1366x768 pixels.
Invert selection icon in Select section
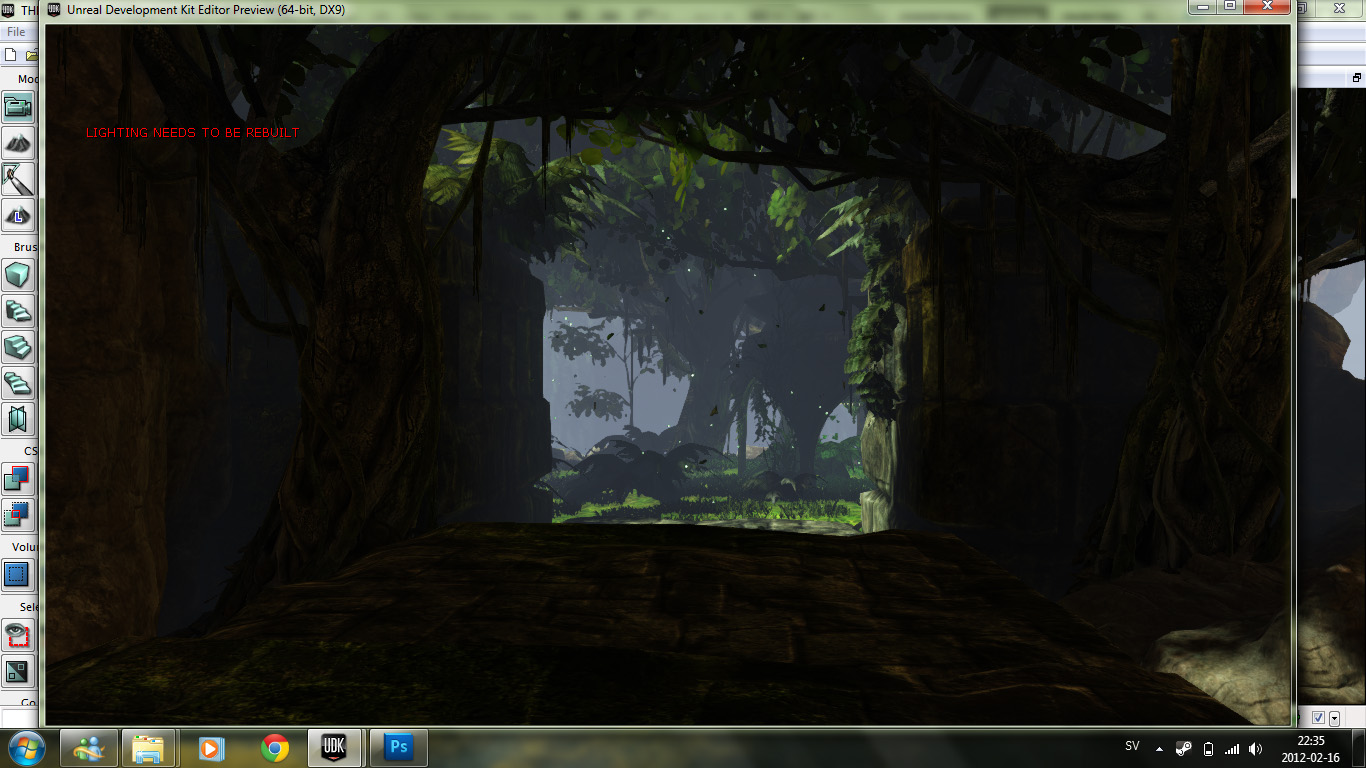click(x=19, y=670)
